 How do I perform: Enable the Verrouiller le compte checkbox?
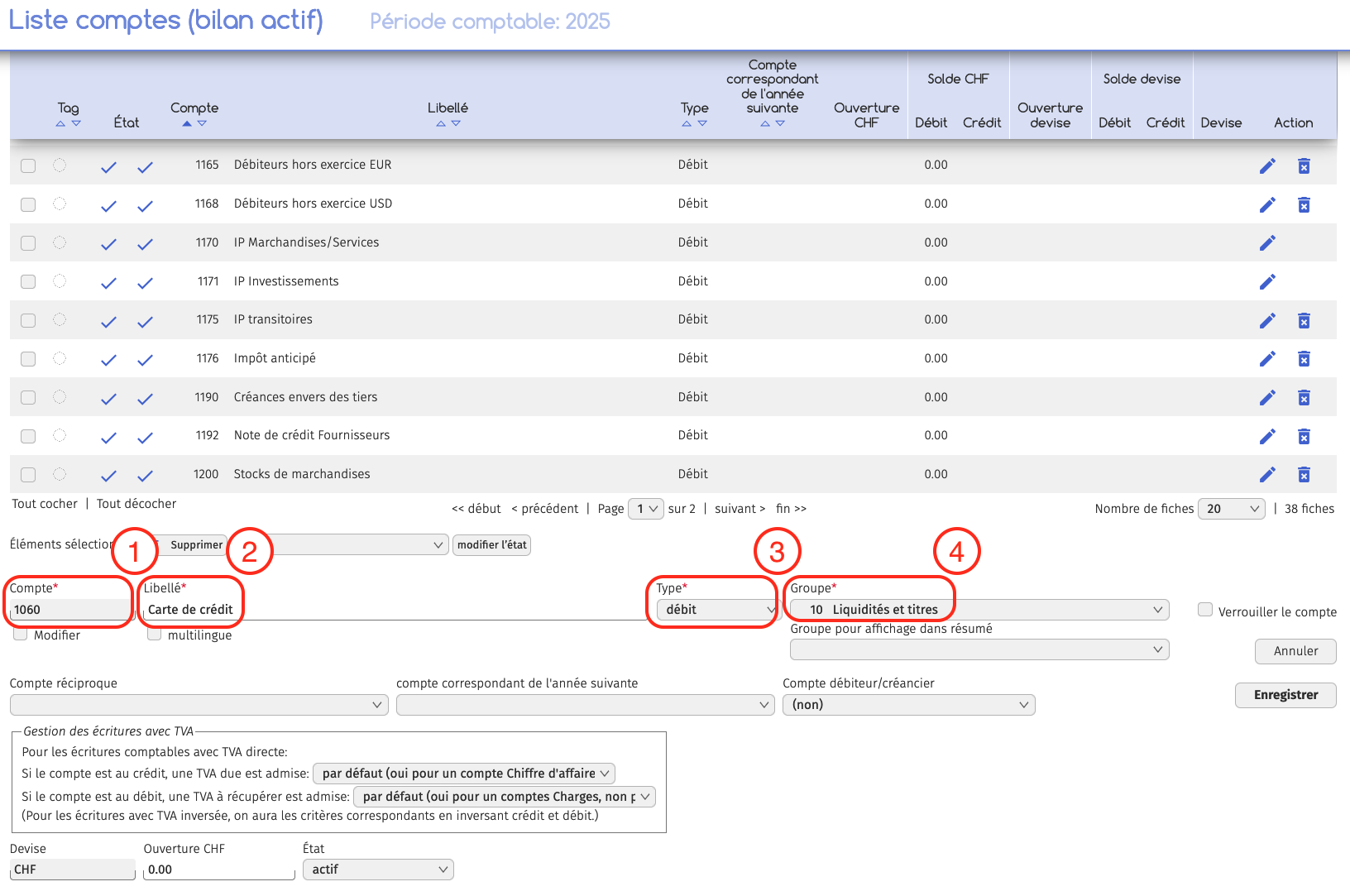tap(1205, 610)
